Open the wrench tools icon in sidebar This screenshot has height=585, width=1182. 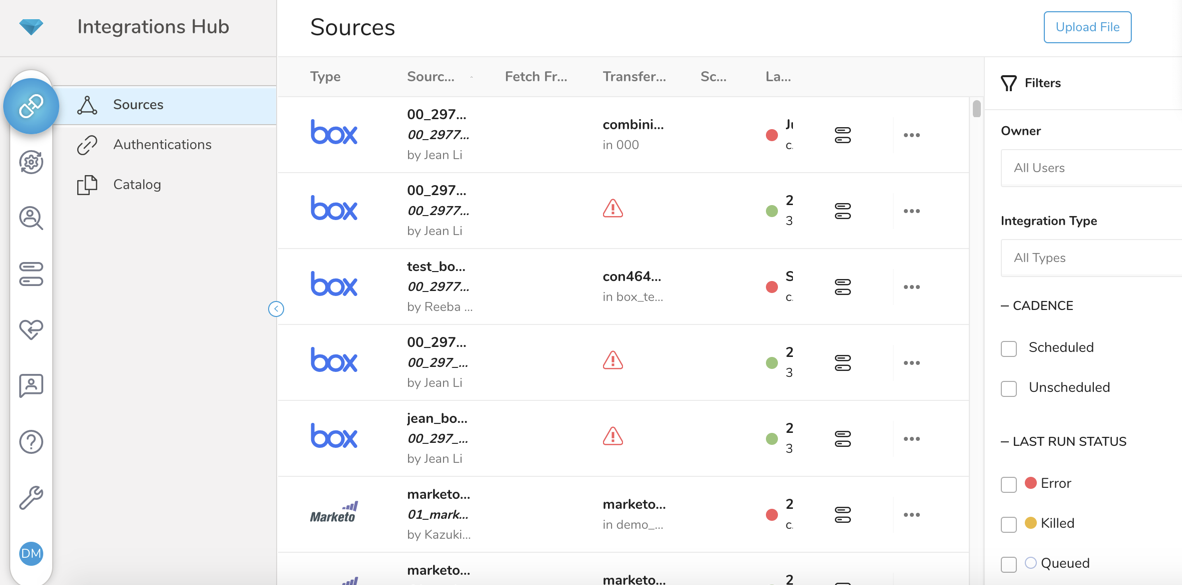click(31, 498)
